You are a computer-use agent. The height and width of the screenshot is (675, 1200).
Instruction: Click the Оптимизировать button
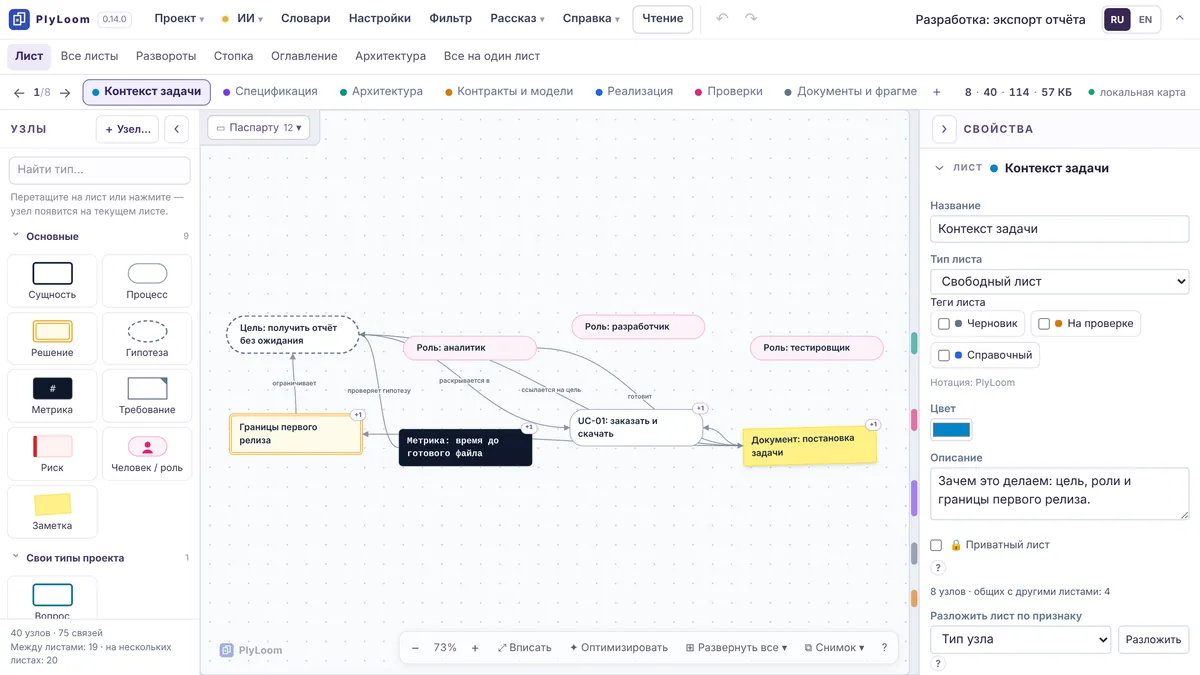618,648
